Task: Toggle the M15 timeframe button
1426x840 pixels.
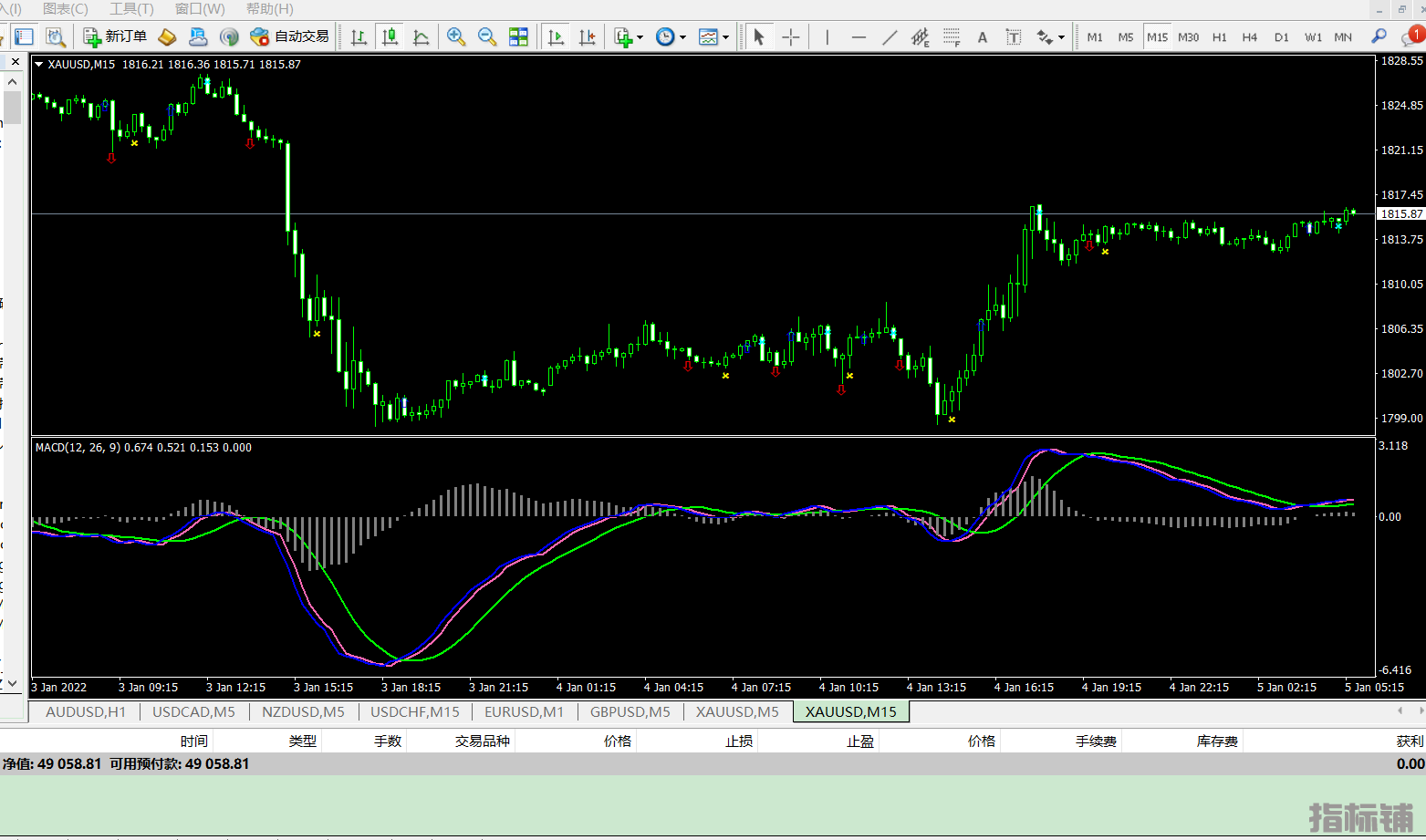Action: point(1157,36)
